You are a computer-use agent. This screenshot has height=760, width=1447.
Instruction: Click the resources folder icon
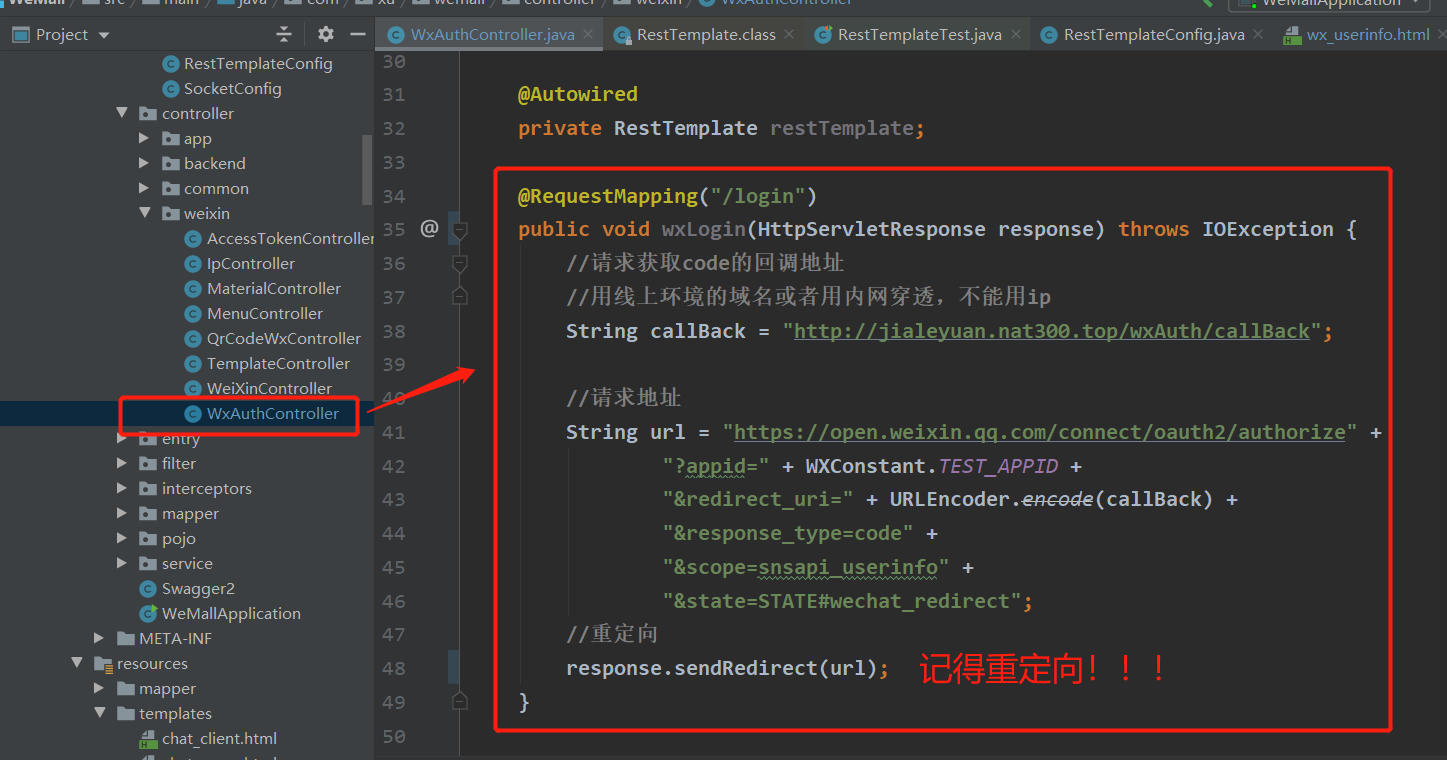tap(102, 663)
